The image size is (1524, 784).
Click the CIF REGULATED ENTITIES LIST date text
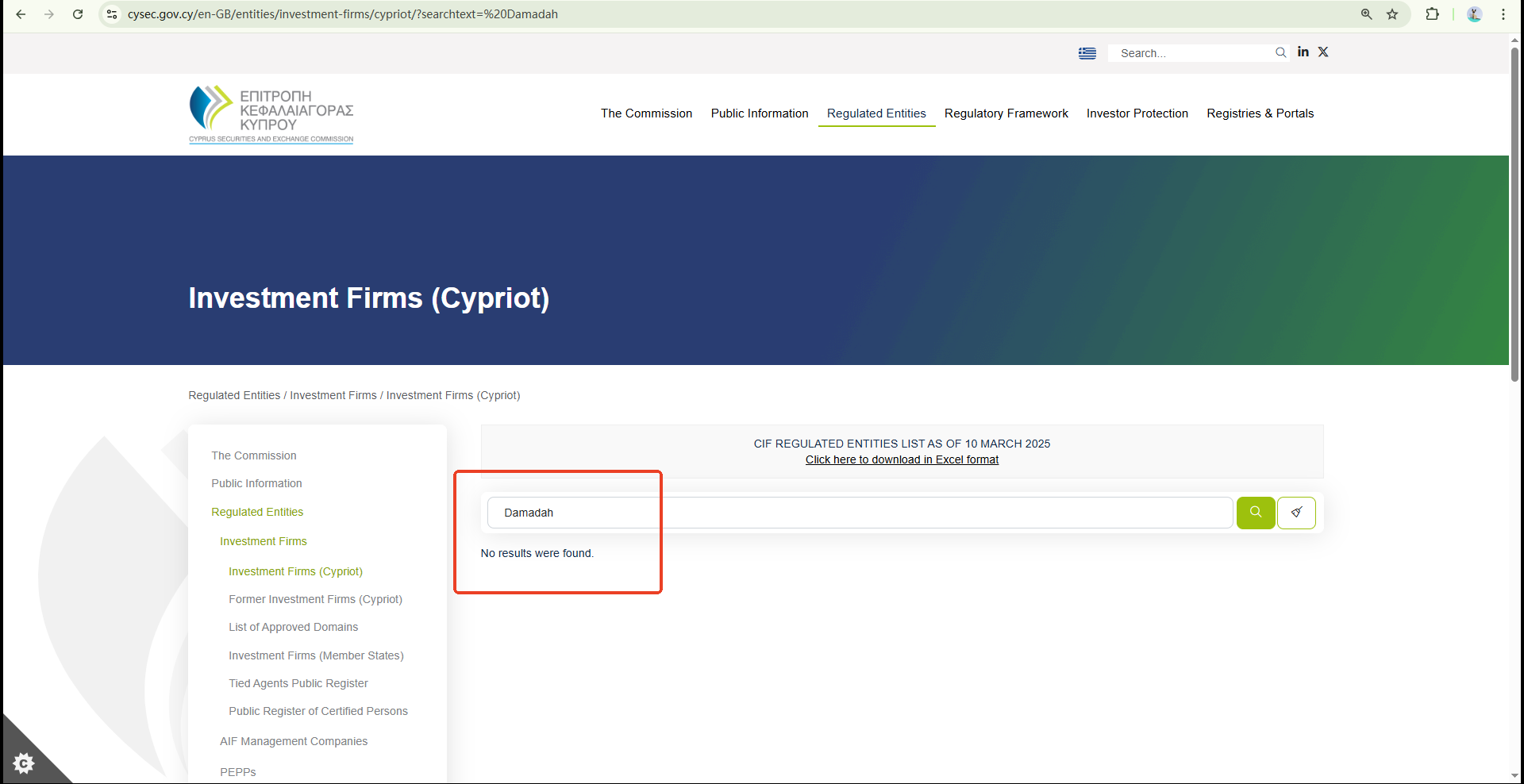pos(902,444)
